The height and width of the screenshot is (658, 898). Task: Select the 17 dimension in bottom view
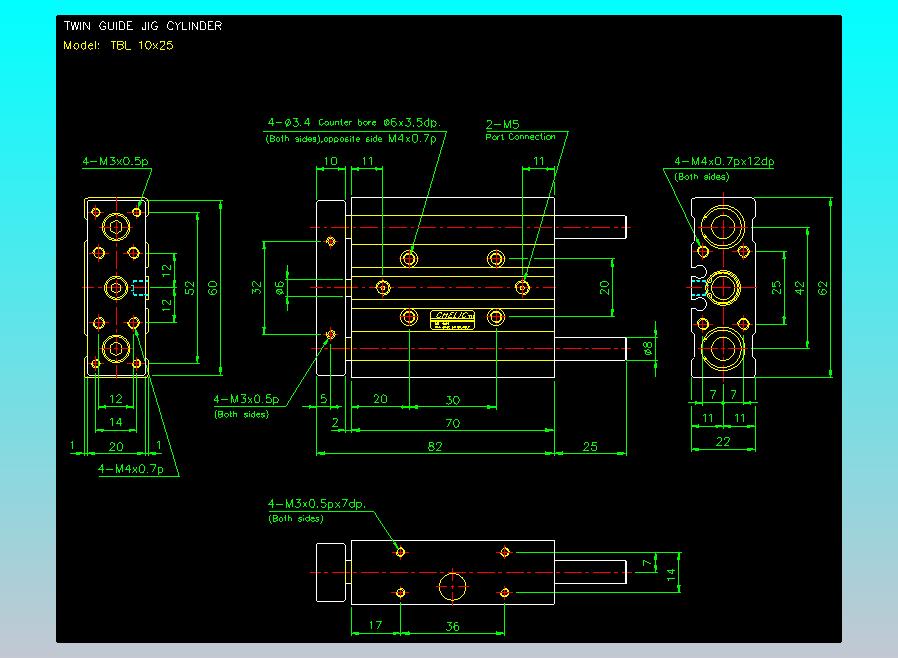[375, 627]
